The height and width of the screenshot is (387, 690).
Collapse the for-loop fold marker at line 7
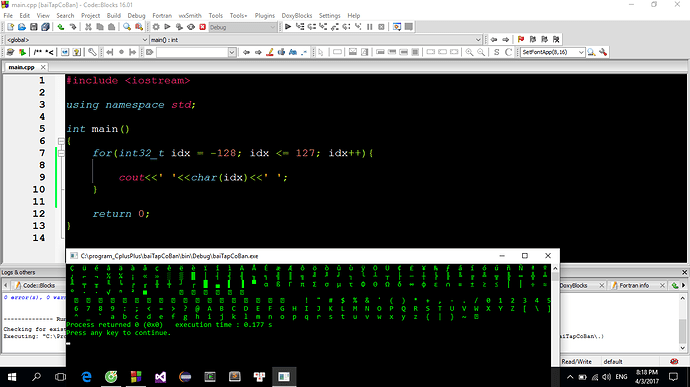coord(61,153)
